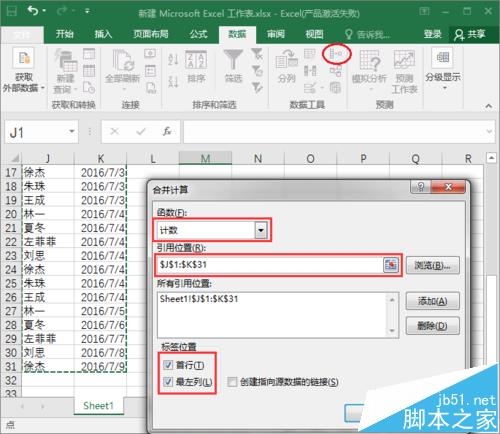Image resolution: width=500 pixels, height=434 pixels.
Task: Click the Show Queries icon above From Table
Action: 89,54
